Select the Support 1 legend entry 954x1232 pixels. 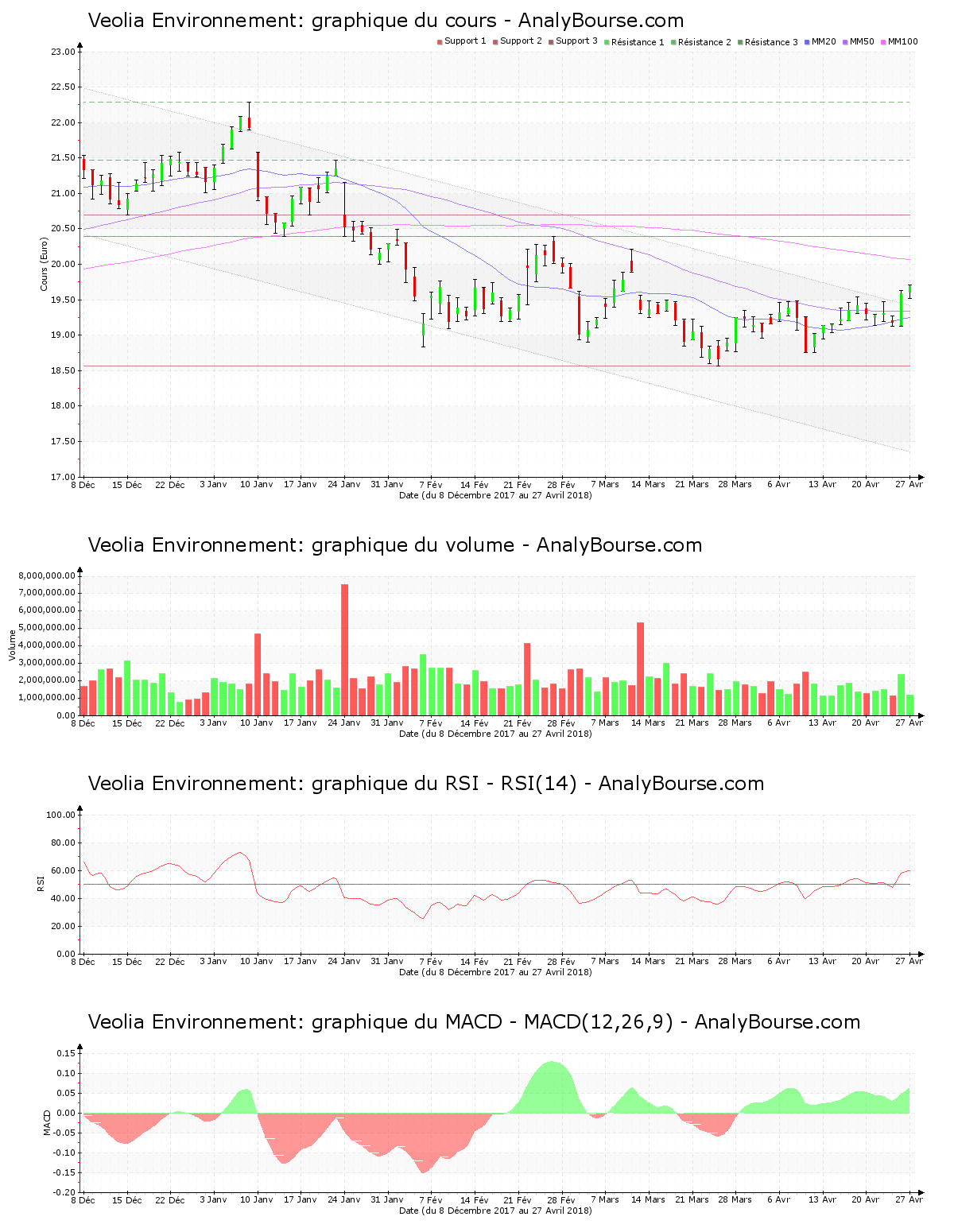click(461, 41)
